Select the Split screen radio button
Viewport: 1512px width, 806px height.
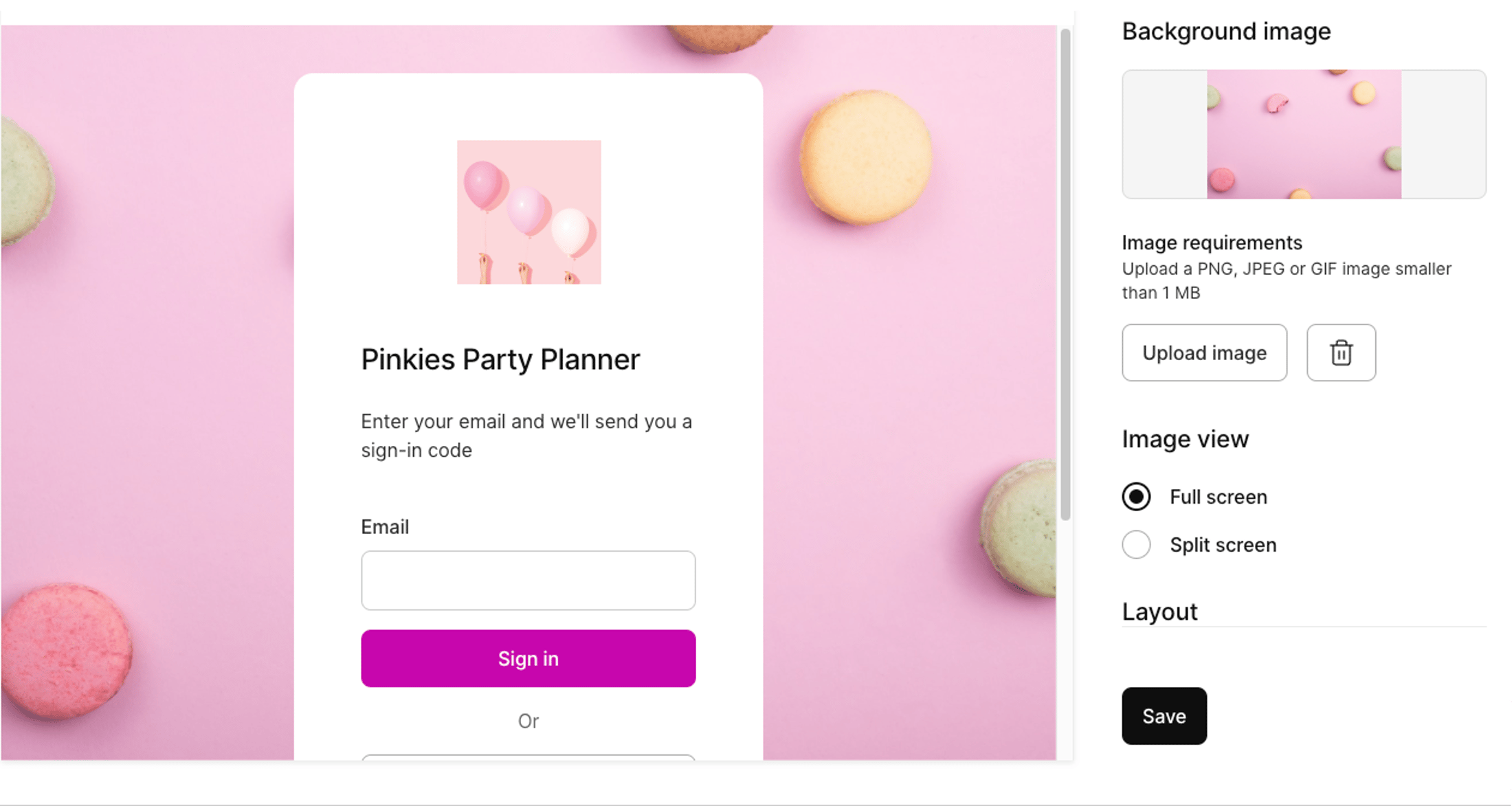coord(1136,545)
